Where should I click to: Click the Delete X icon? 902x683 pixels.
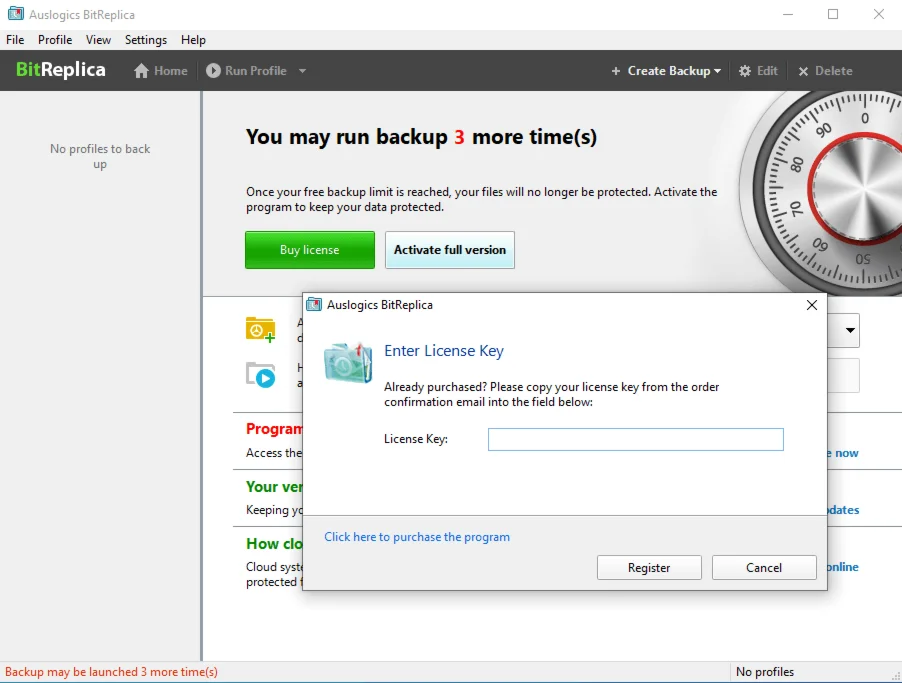pos(803,71)
